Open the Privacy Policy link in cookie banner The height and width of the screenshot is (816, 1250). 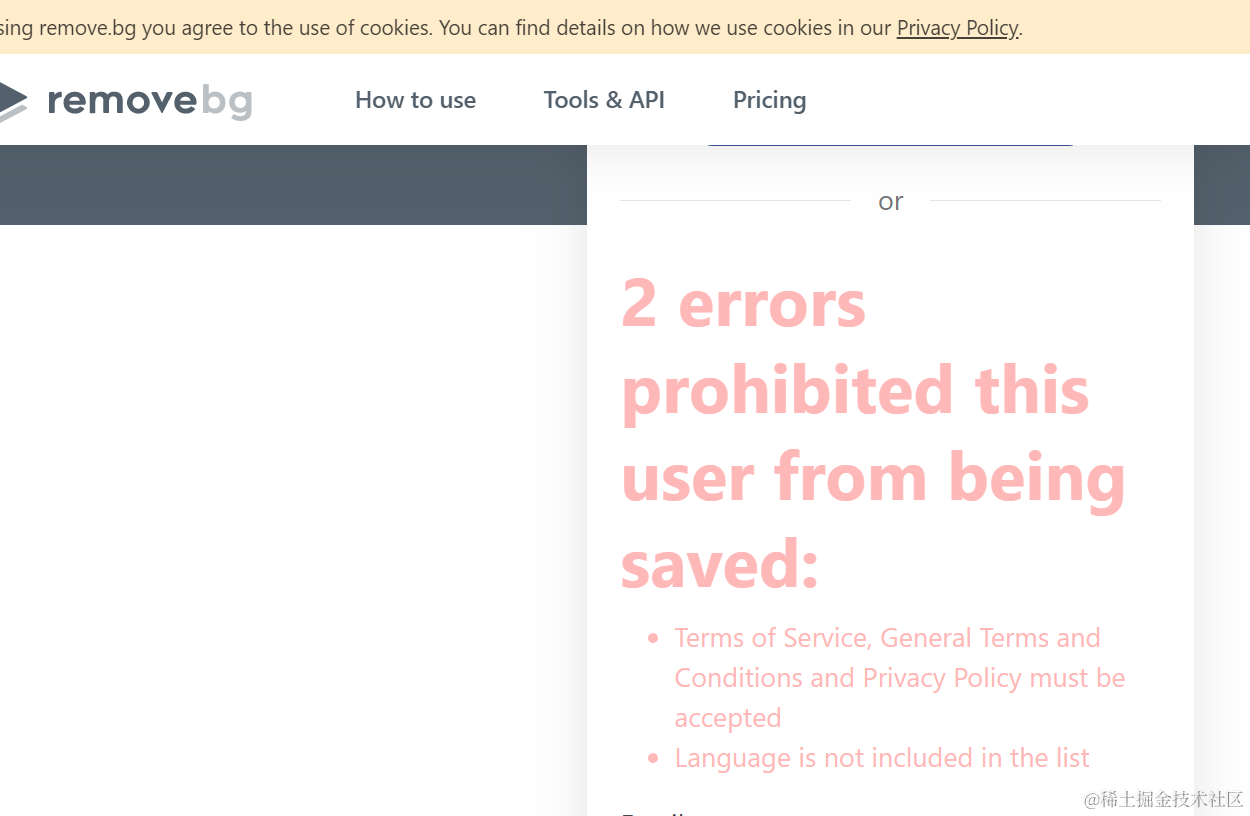(x=957, y=28)
